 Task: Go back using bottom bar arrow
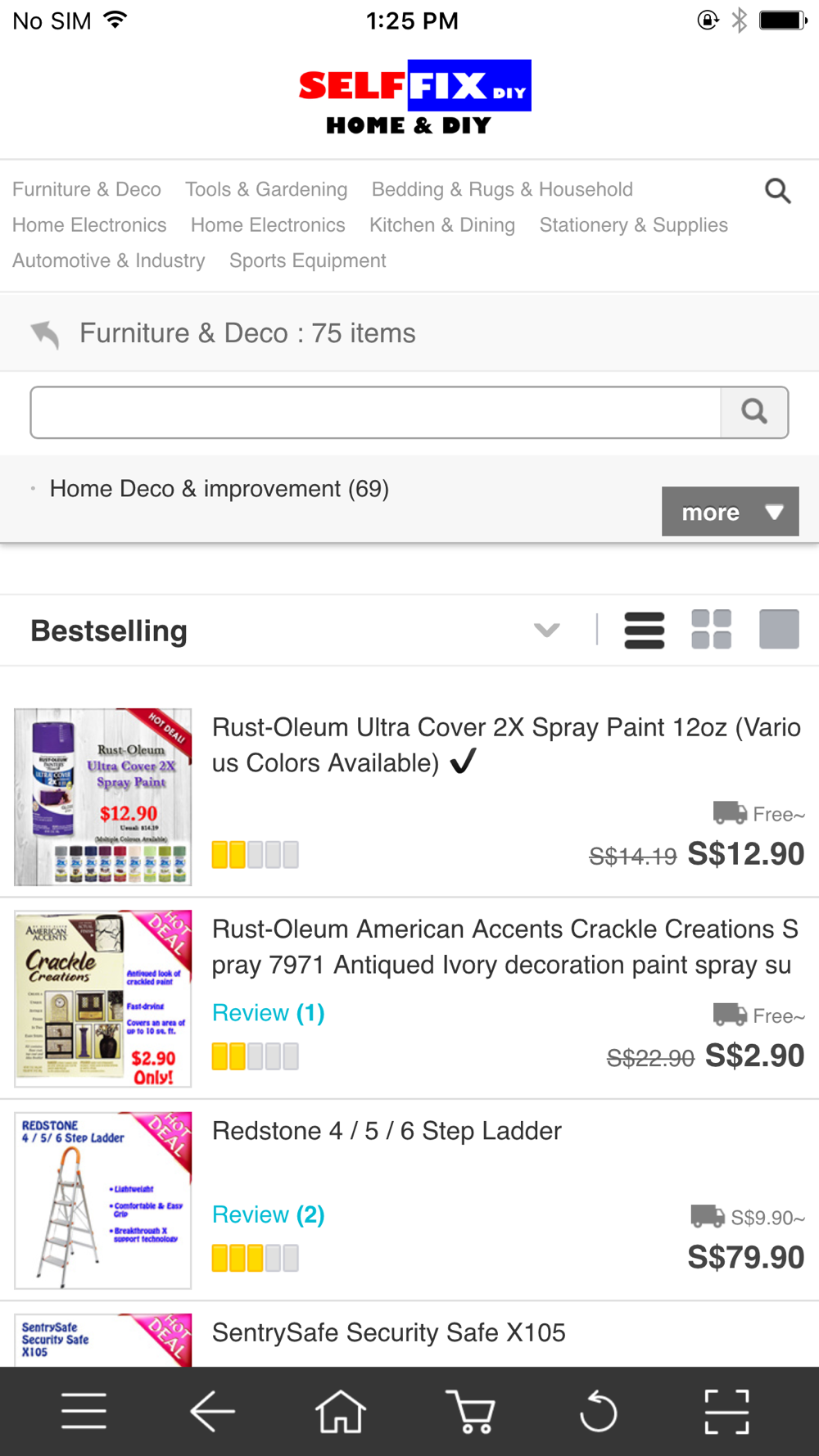pyautogui.click(x=212, y=1411)
